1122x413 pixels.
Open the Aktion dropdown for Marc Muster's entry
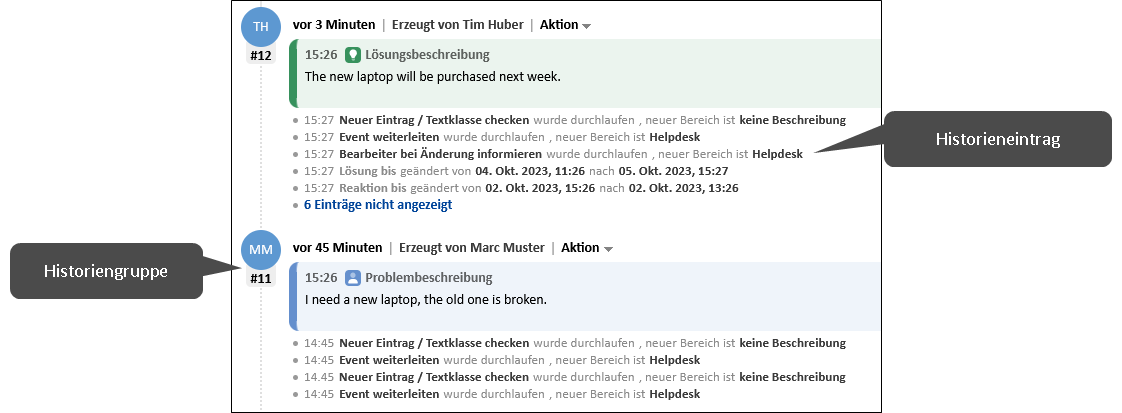tap(587, 248)
